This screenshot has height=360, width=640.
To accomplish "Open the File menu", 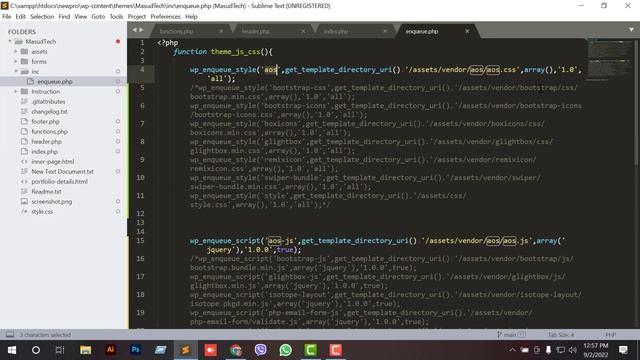I will click(x=7, y=17).
